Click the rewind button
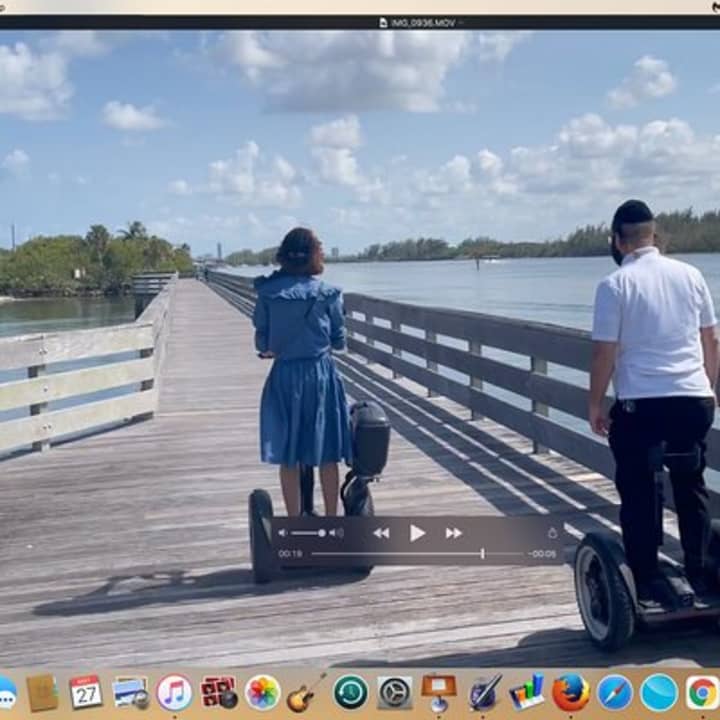 click(x=381, y=533)
